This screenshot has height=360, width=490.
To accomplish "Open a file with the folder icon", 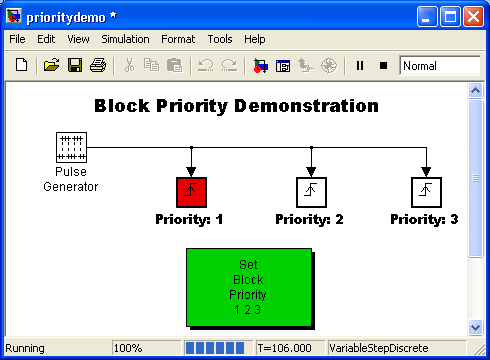I will pos(51,65).
